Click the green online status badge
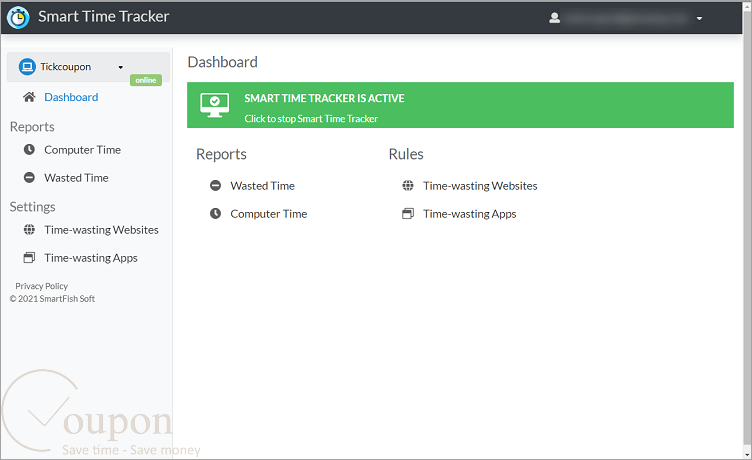Screen dimensions: 752x460 (146, 80)
